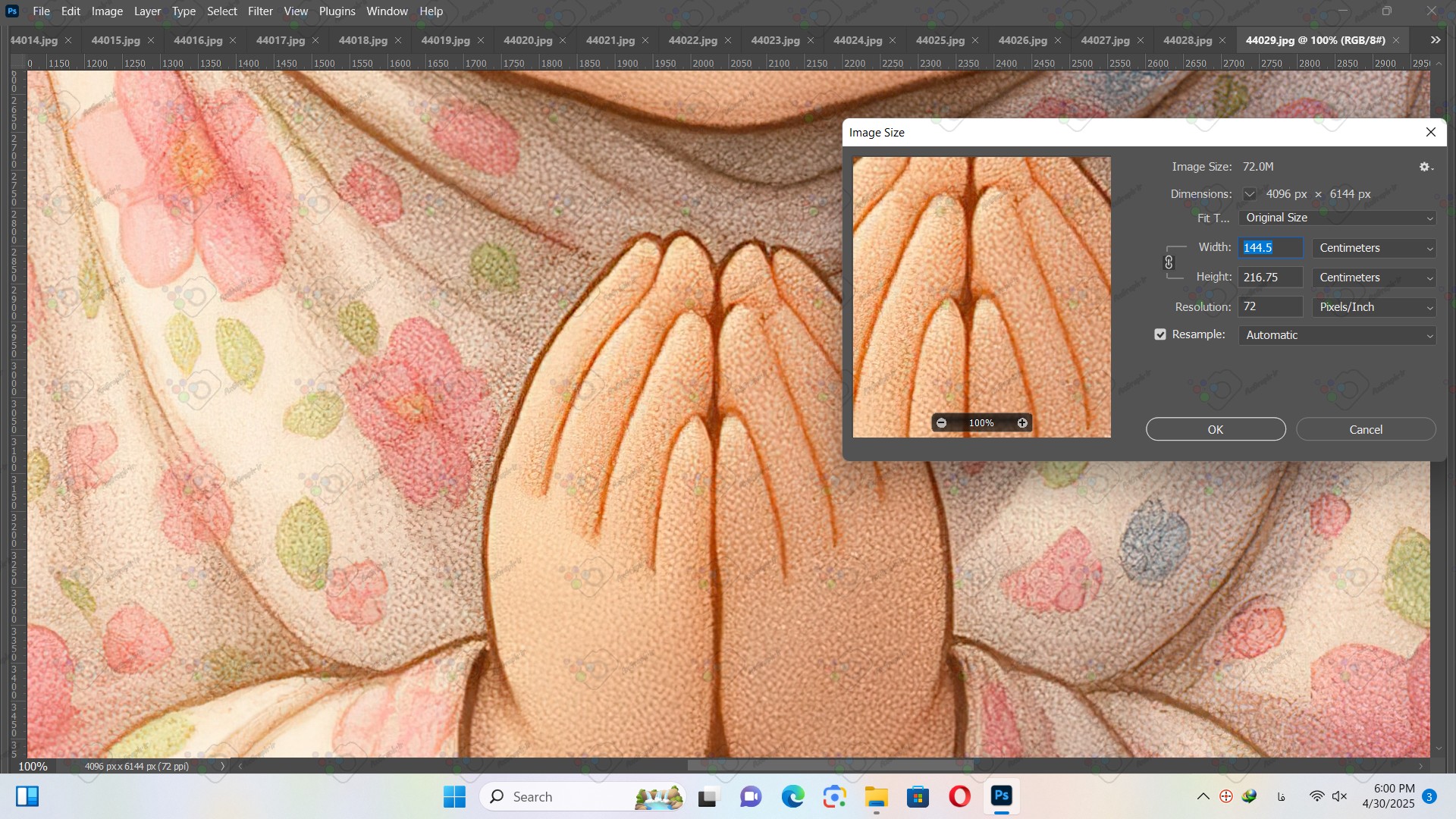Expand the Dimensions unit dropdown arrow

click(x=1249, y=194)
